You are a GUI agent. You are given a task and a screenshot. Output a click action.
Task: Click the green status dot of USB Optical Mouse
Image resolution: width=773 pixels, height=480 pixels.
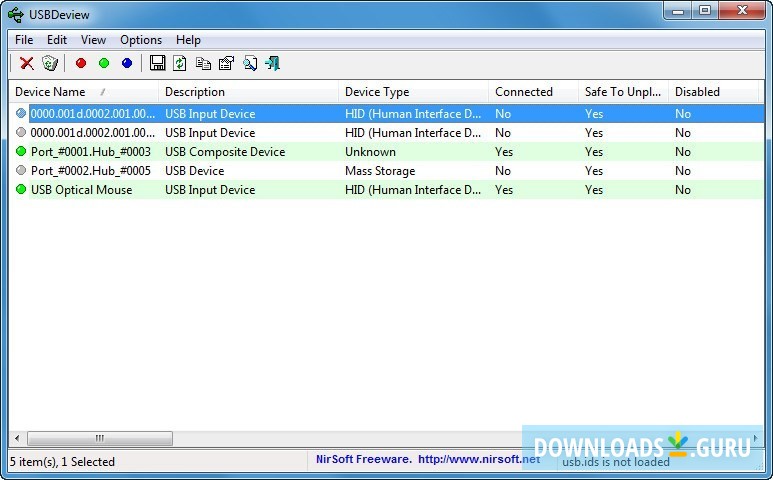pos(21,189)
